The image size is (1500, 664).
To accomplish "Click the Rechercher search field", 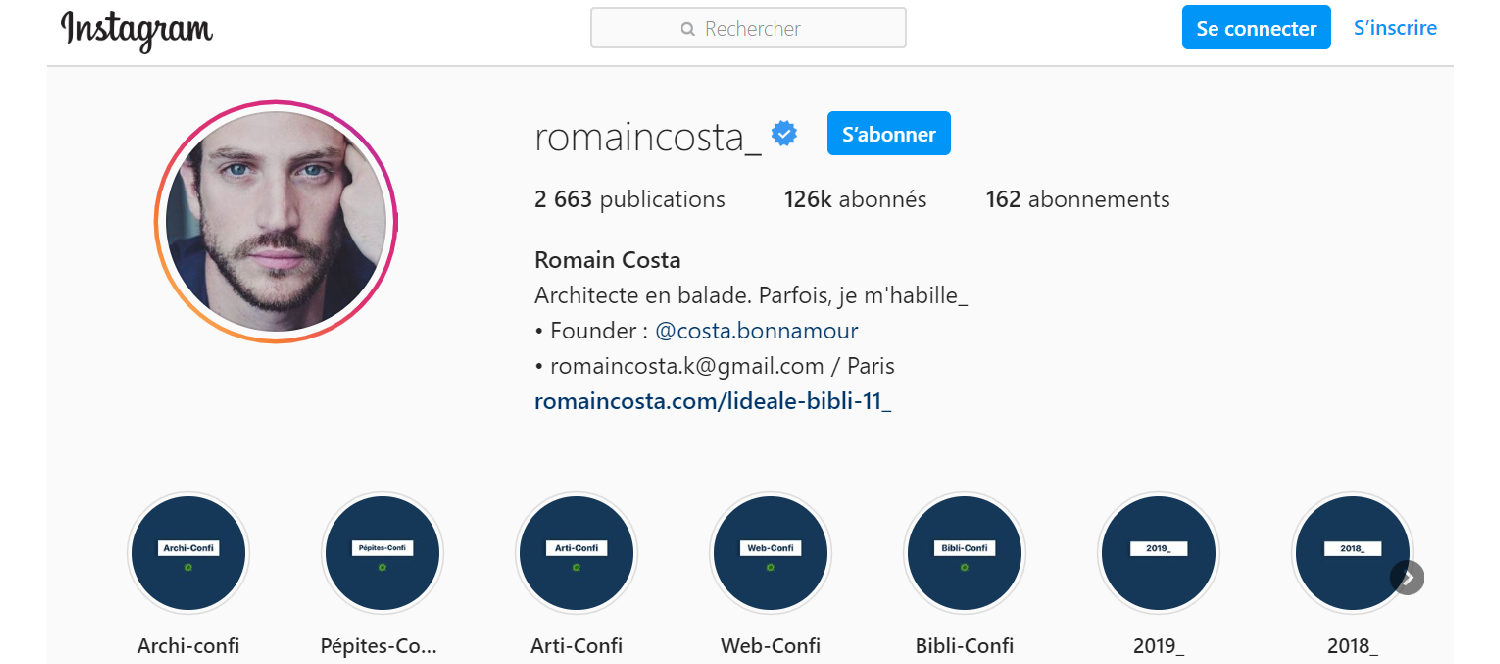I will pos(748,28).
